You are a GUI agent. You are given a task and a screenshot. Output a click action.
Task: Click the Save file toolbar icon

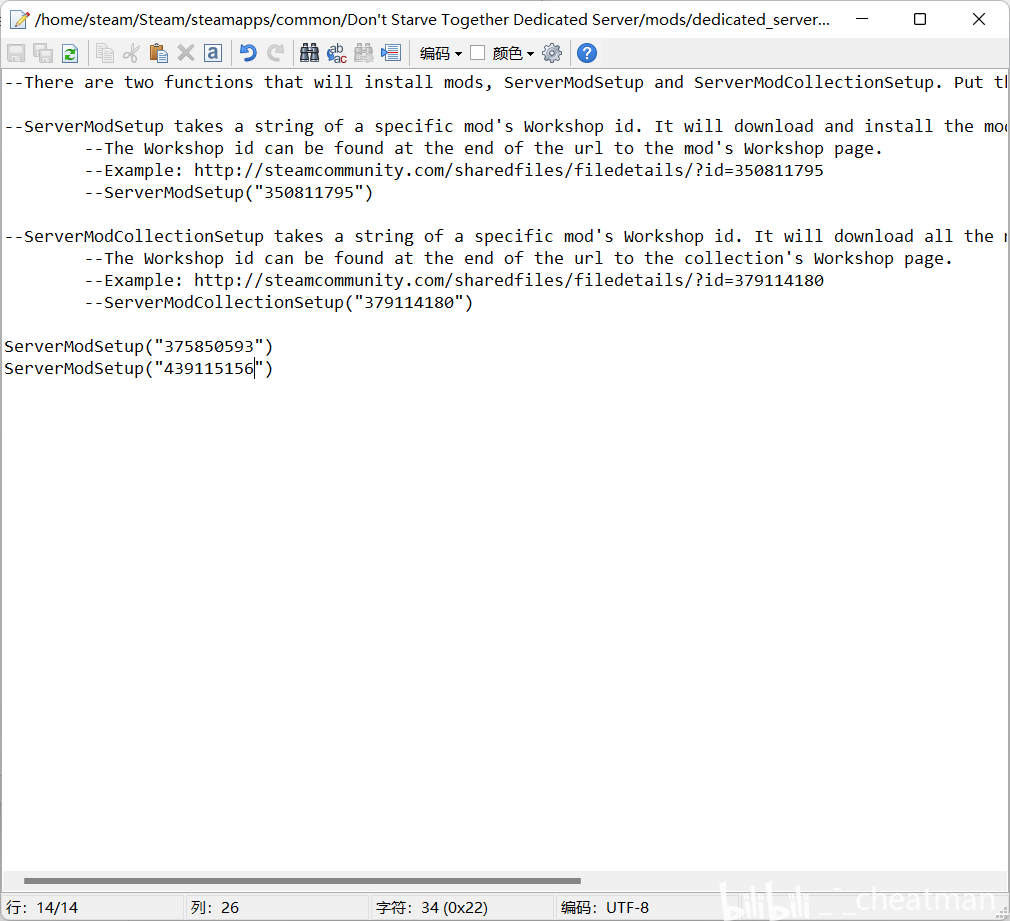pos(16,53)
